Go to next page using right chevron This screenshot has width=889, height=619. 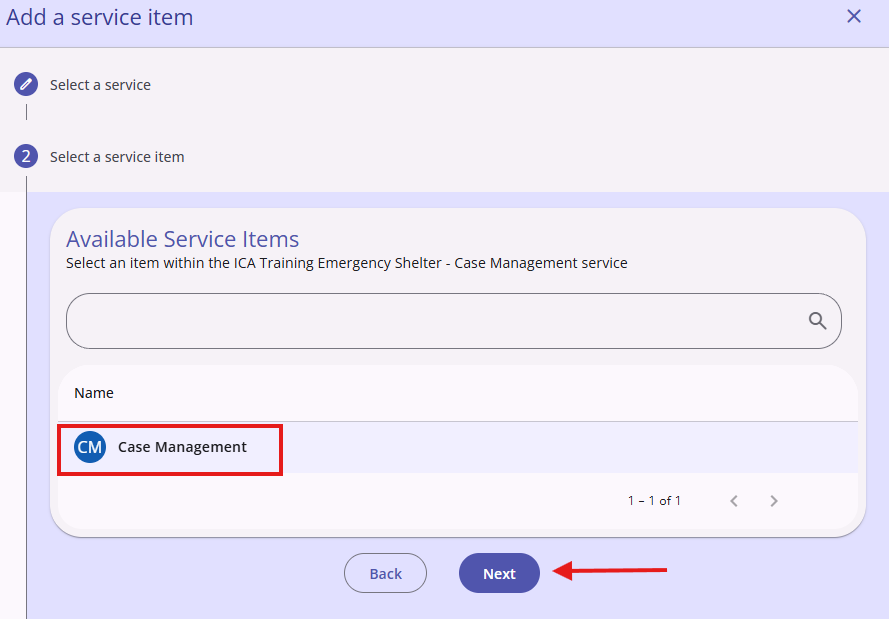(x=774, y=501)
